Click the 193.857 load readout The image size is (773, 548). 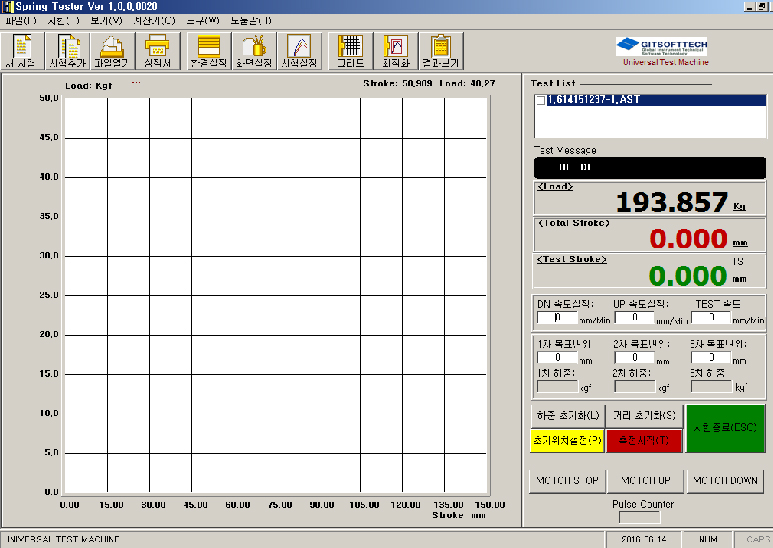point(672,202)
